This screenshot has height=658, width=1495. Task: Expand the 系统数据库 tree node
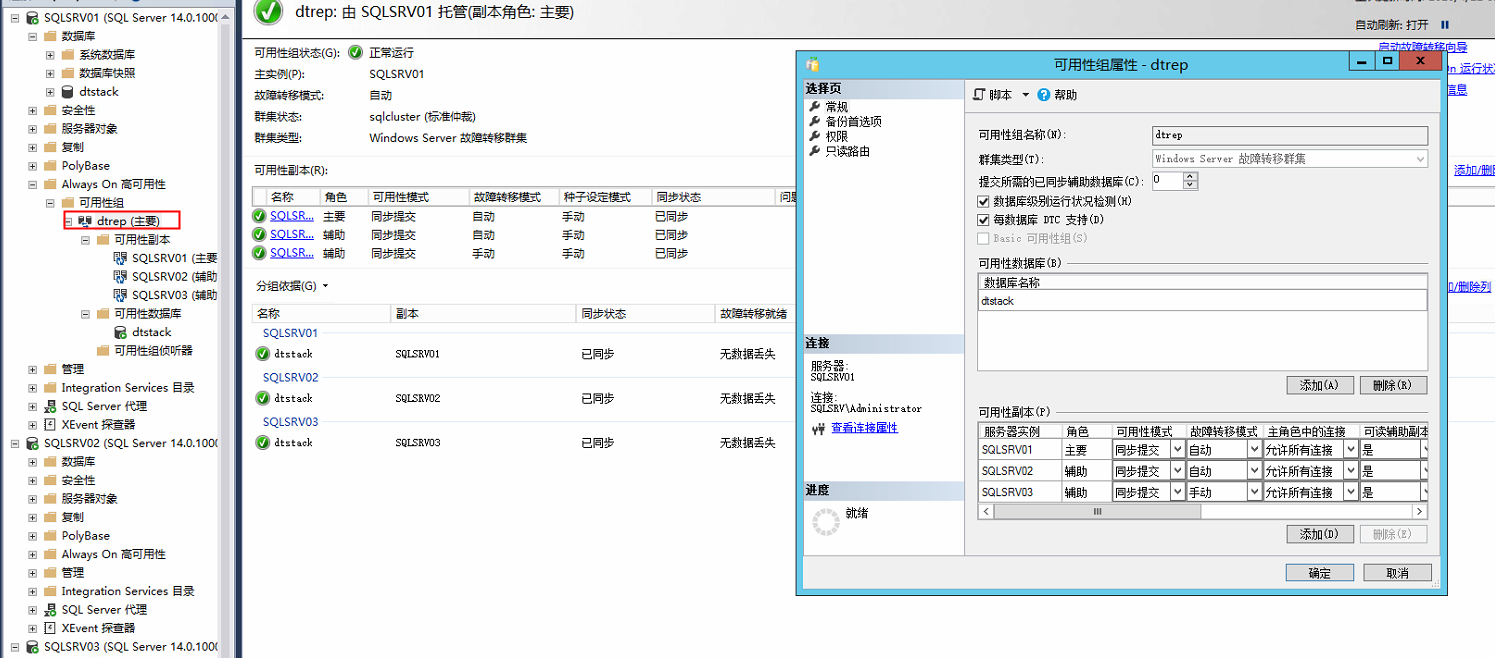[x=50, y=55]
